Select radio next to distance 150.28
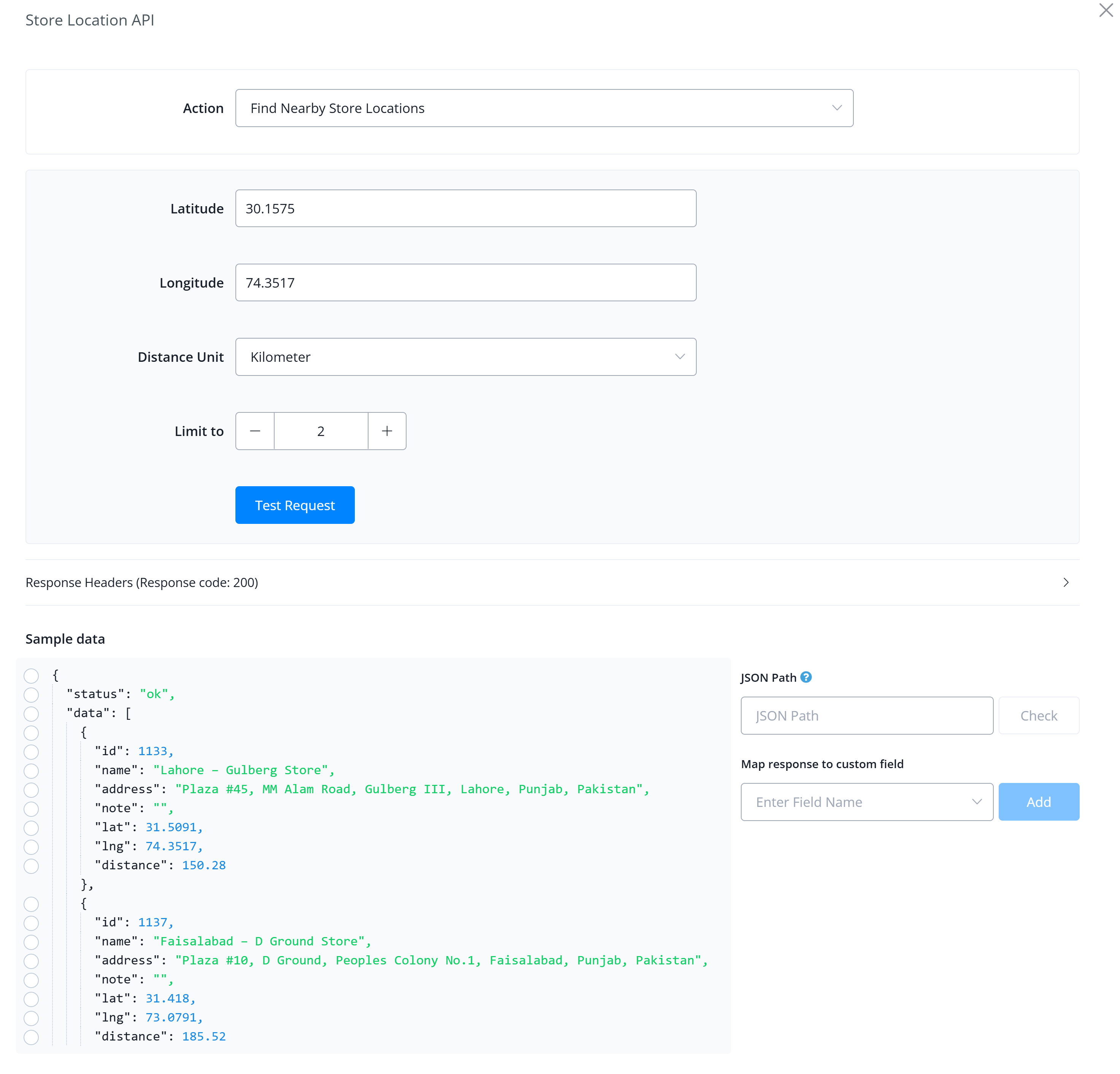1120x1074 pixels. (x=32, y=866)
